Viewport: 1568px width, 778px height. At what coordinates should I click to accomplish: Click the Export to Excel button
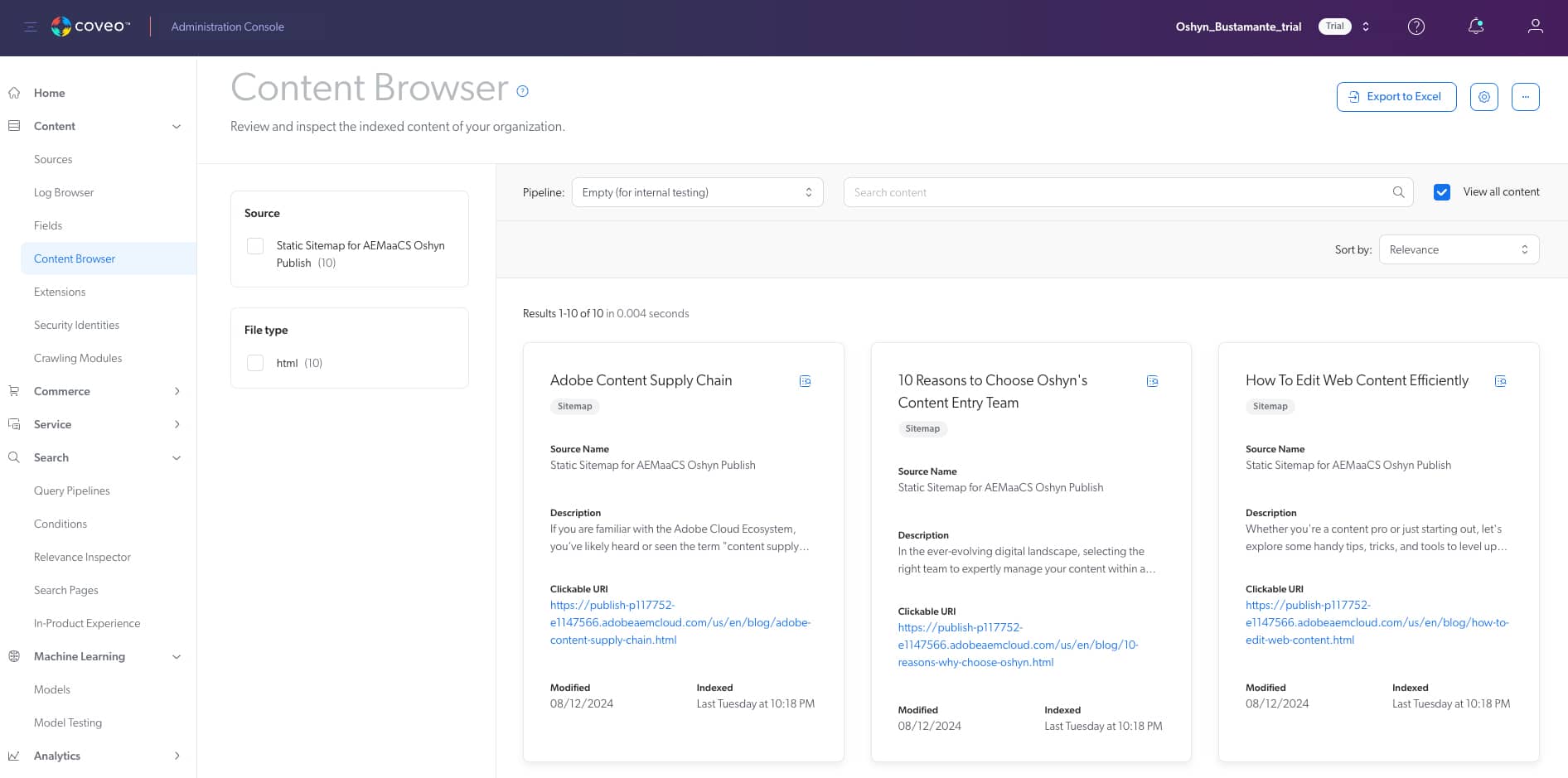point(1396,96)
